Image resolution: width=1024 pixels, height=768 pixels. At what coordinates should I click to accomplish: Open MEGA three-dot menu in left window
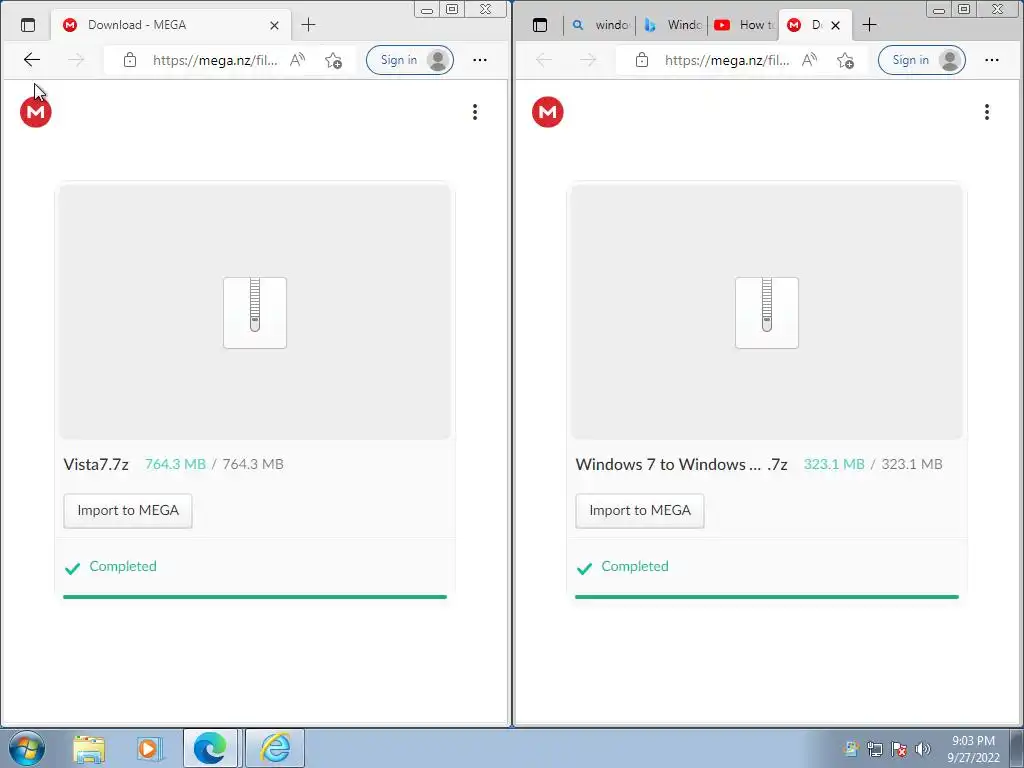pyautogui.click(x=475, y=112)
